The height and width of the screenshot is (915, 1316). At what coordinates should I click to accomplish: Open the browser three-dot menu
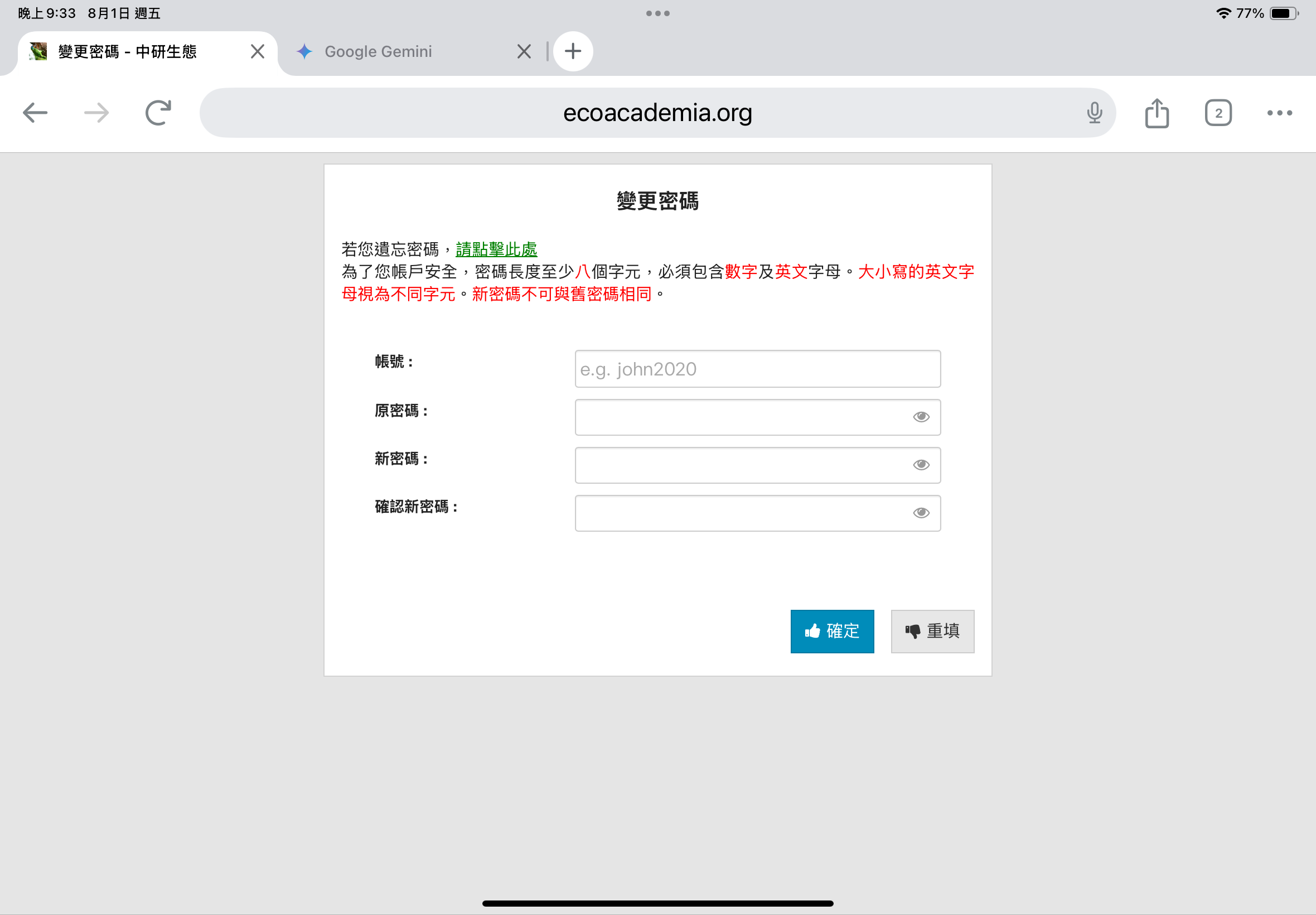click(x=1279, y=113)
